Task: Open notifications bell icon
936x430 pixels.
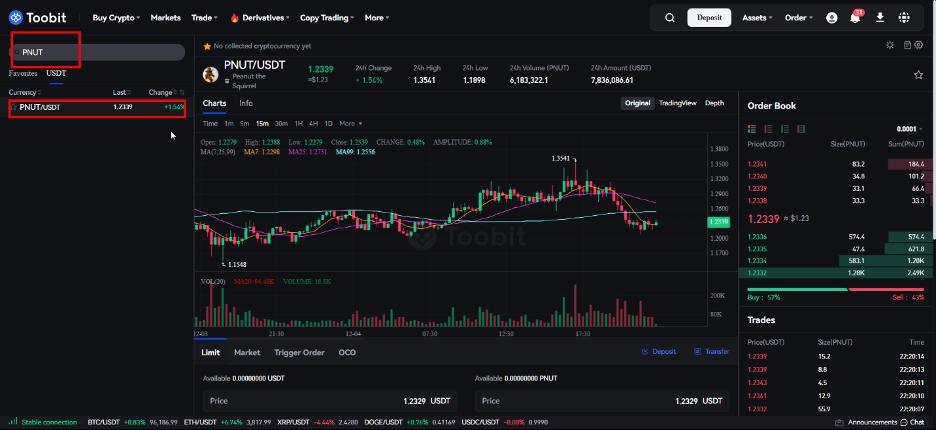Action: [x=855, y=17]
